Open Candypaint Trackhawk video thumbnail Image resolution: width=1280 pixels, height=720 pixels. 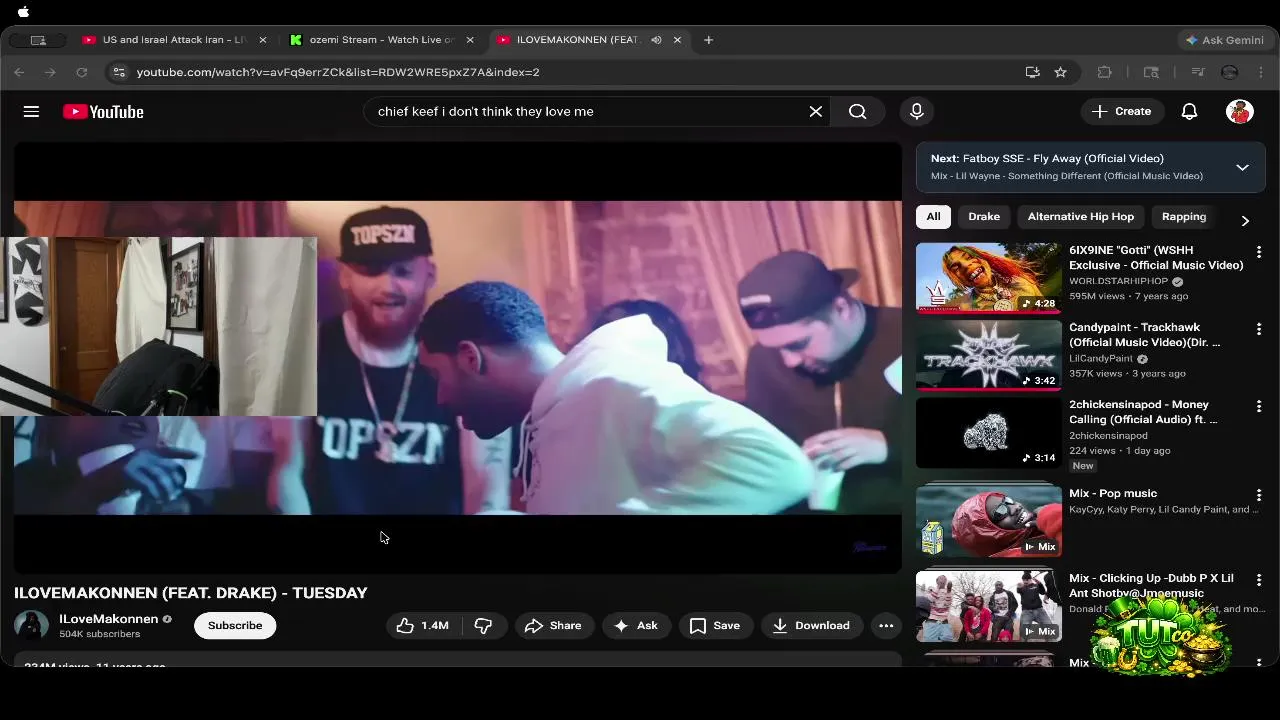(x=989, y=355)
